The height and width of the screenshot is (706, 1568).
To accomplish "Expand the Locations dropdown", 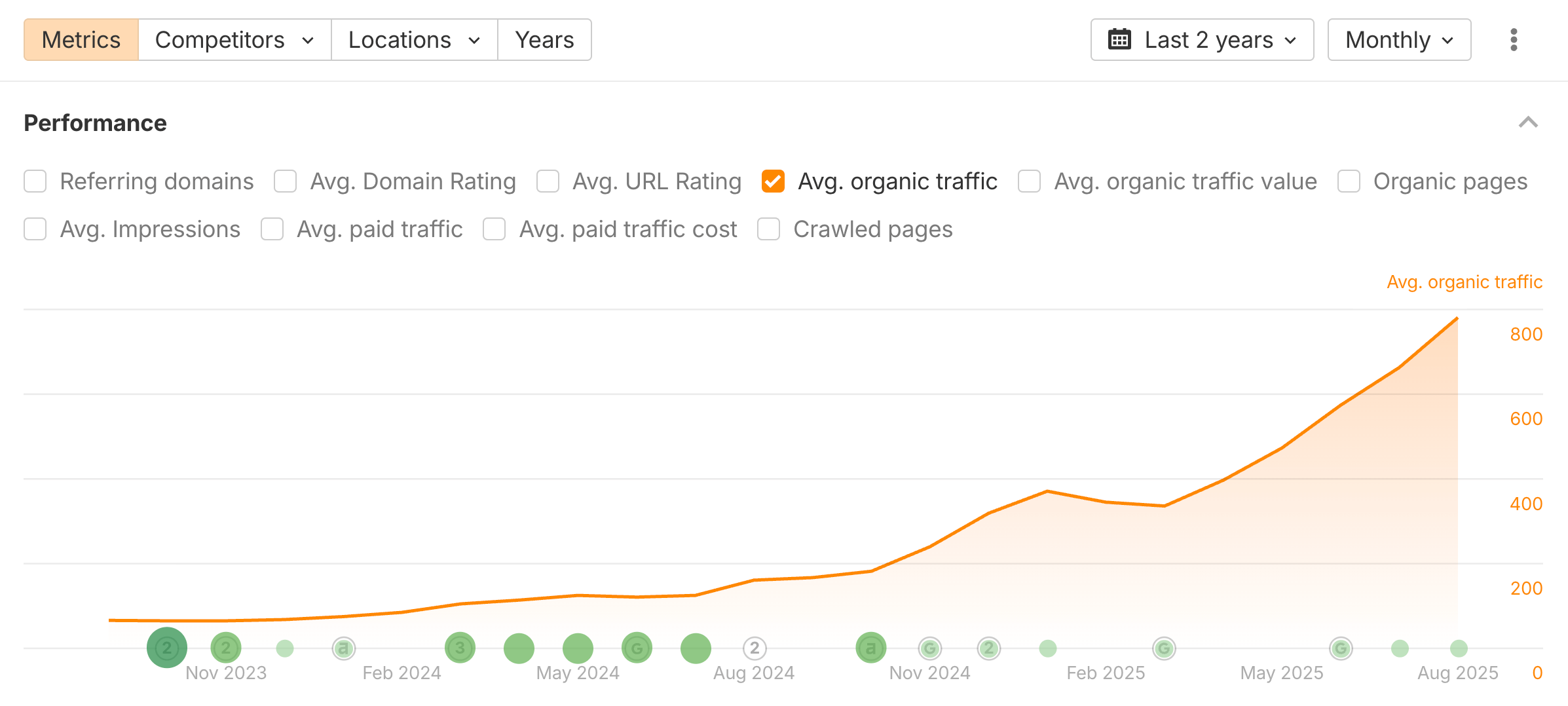I will pos(413,39).
